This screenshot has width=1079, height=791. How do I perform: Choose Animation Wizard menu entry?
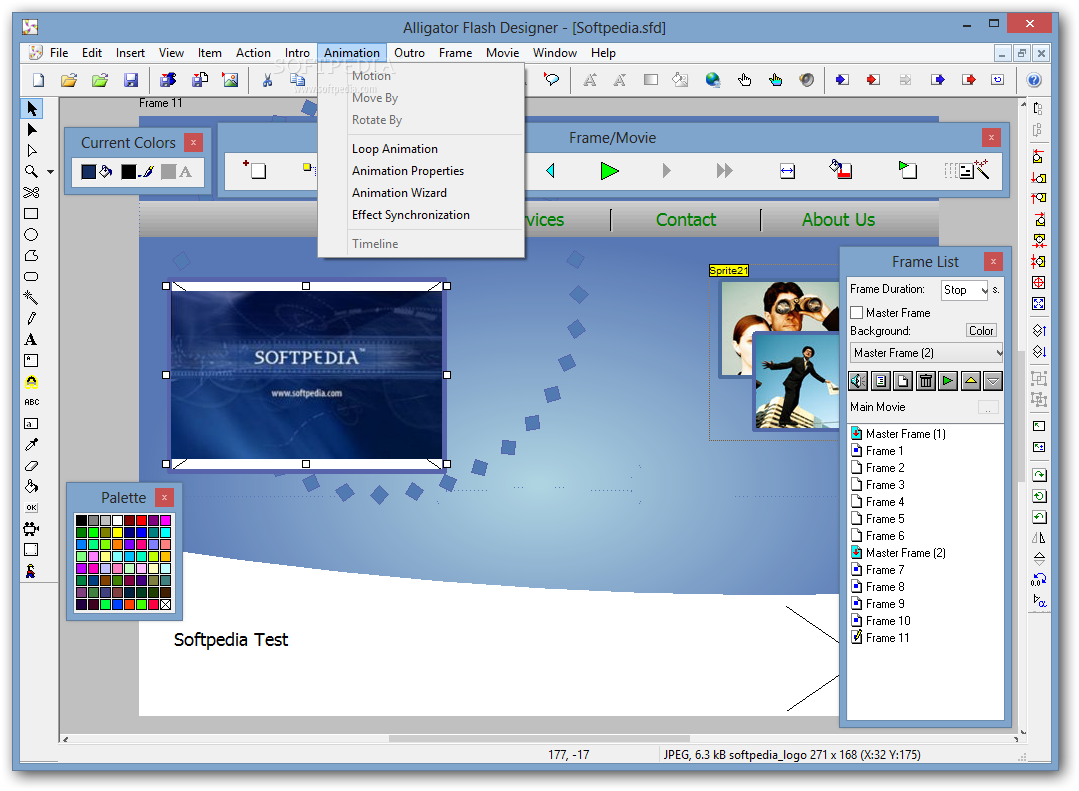click(x=399, y=193)
